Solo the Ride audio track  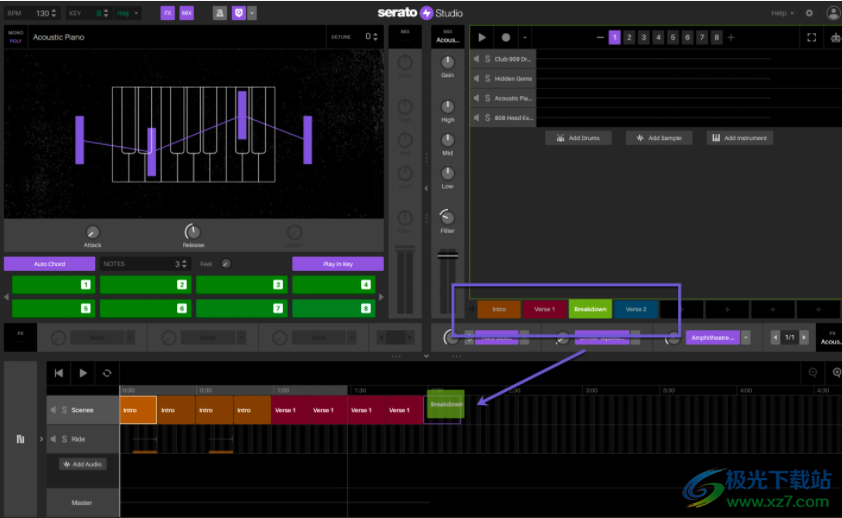pos(64,439)
